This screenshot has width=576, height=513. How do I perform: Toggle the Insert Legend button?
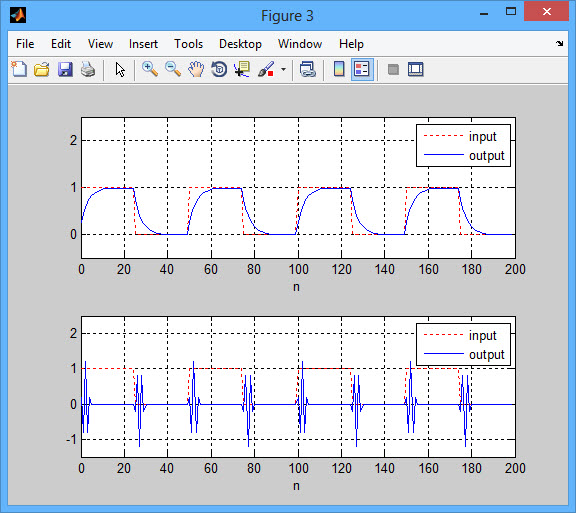tap(362, 69)
